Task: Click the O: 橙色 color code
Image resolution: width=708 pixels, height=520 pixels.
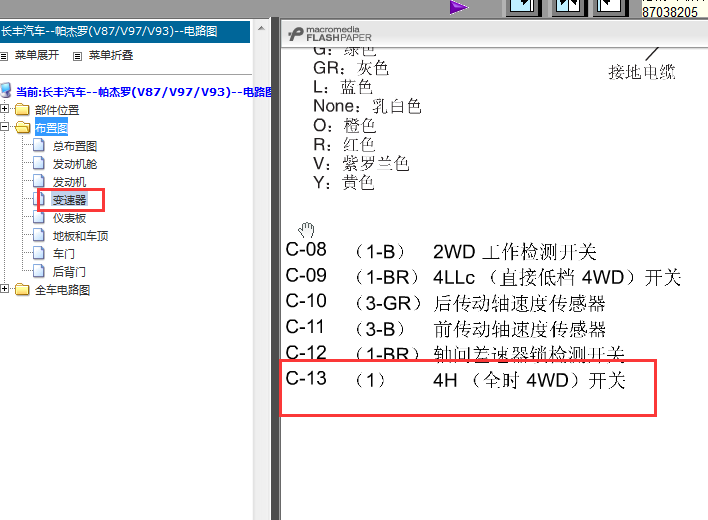Action: coord(344,125)
